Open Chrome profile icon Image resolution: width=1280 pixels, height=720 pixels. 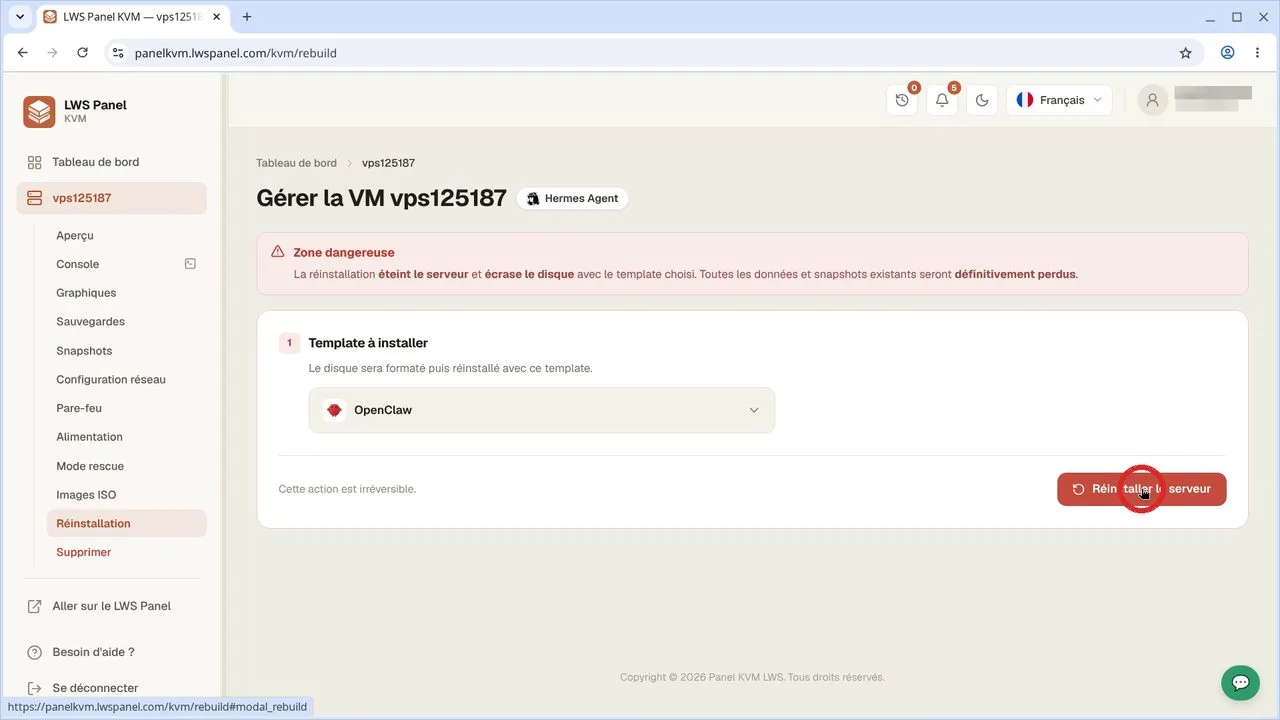(1227, 53)
